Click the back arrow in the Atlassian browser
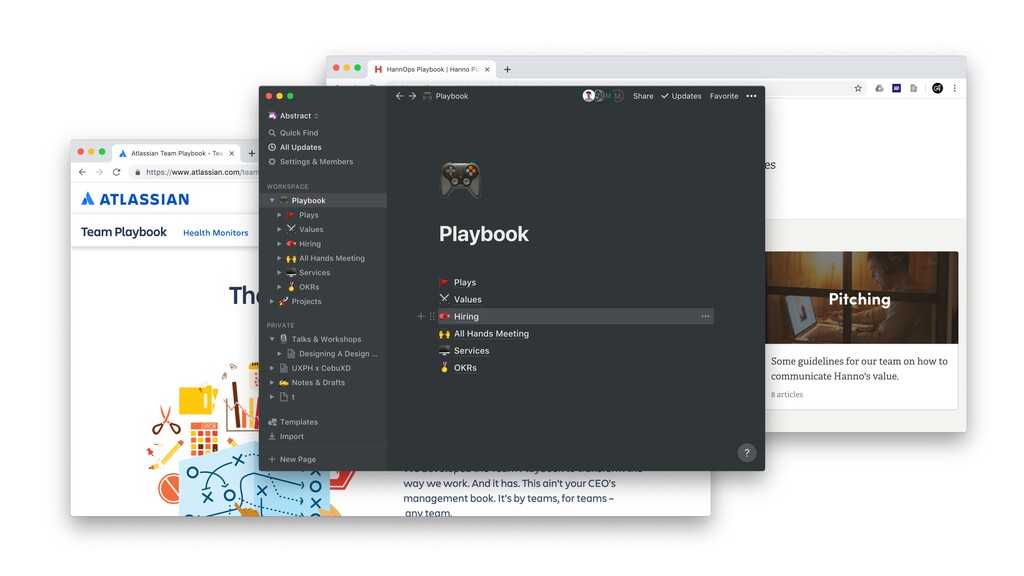This screenshot has width=1024, height=576. point(82,172)
